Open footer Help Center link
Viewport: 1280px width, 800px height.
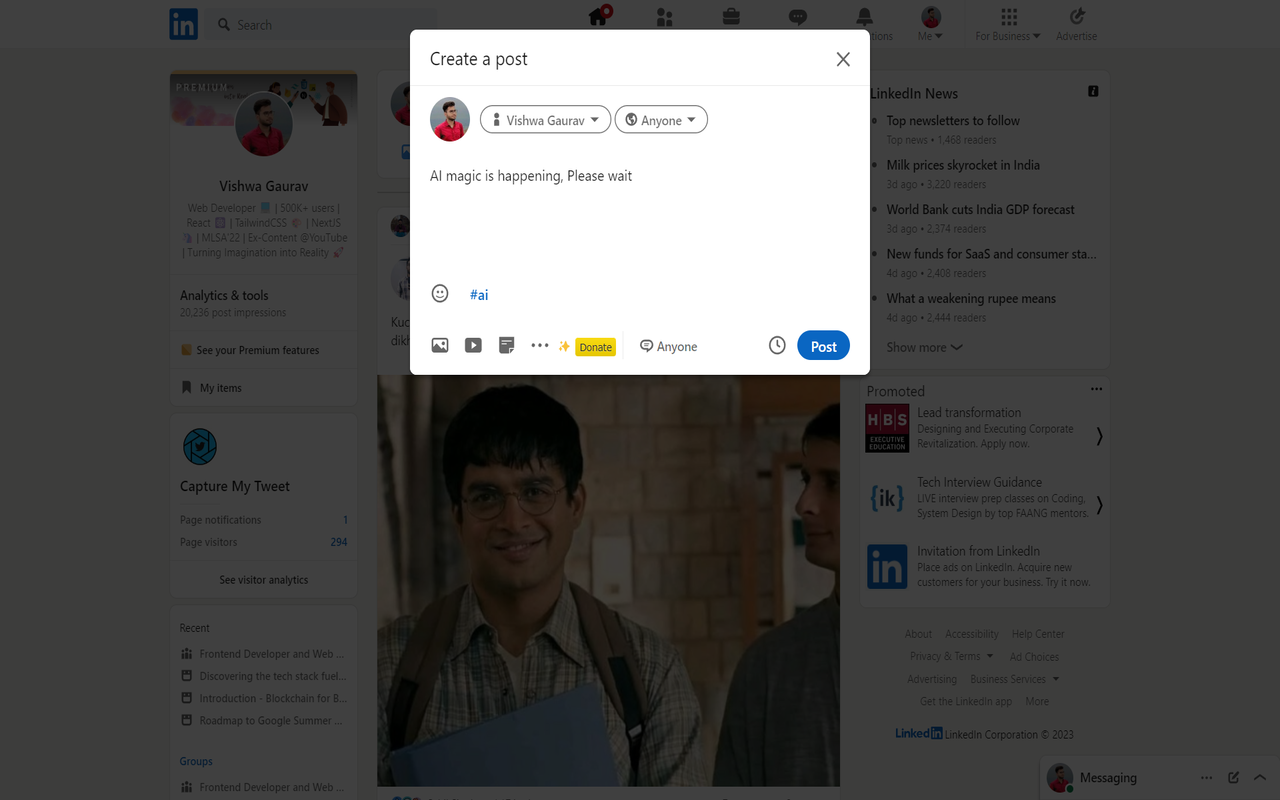pyautogui.click(x=1038, y=634)
